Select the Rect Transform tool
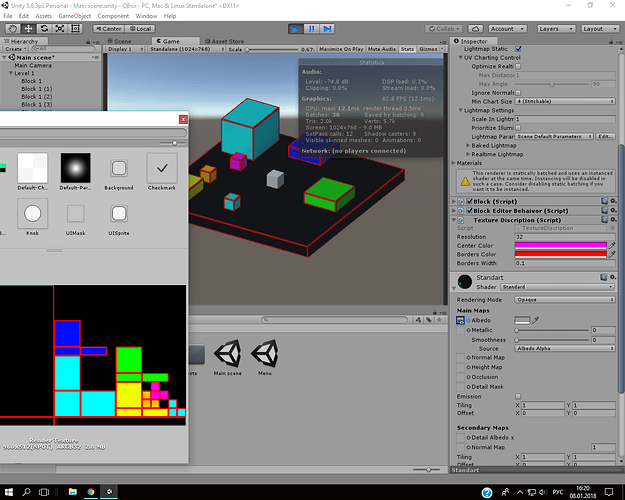The height and width of the screenshot is (500, 625). click(75, 29)
